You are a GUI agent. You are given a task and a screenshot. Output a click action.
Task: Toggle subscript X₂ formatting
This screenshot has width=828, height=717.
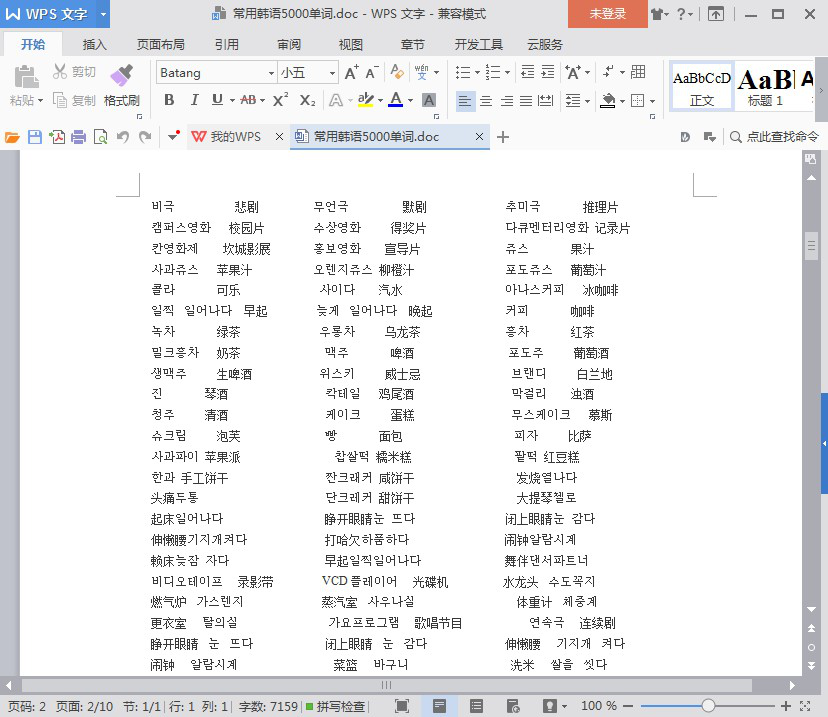(x=307, y=100)
